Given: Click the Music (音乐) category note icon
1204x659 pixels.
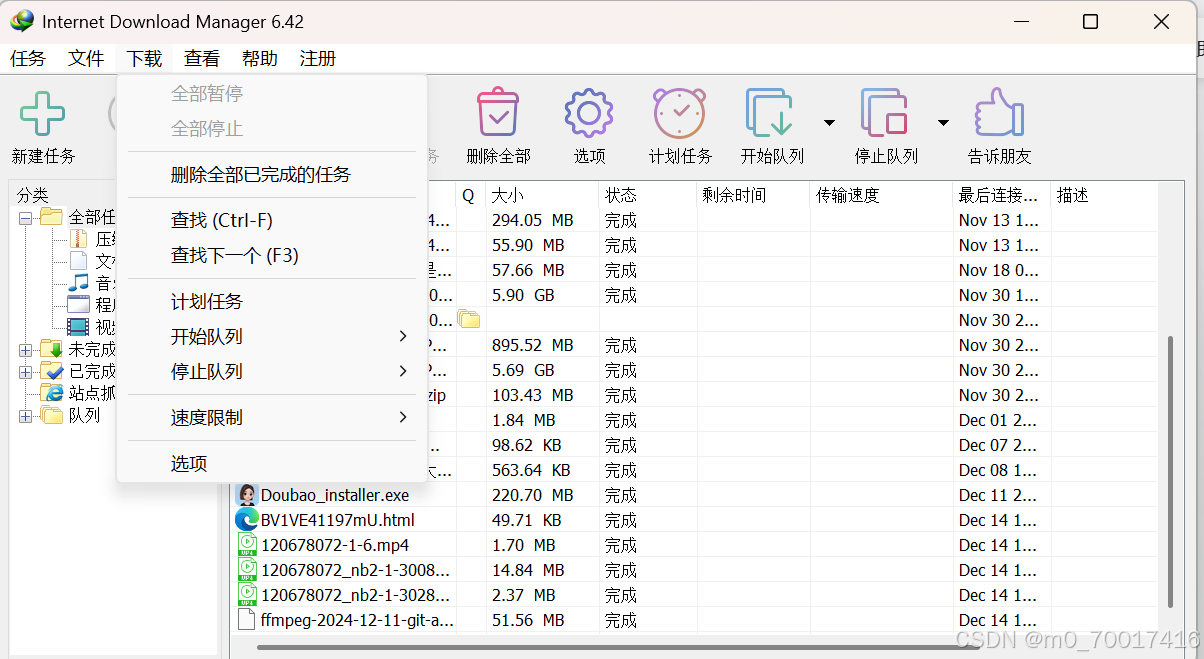Looking at the screenshot, I should [79, 283].
